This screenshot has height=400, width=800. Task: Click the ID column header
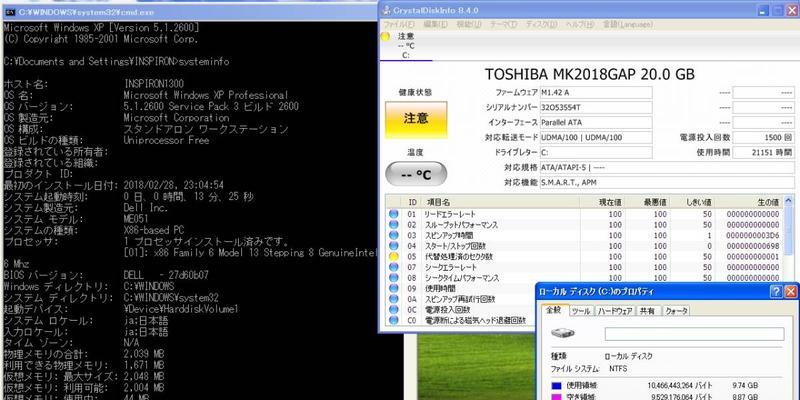(412, 203)
